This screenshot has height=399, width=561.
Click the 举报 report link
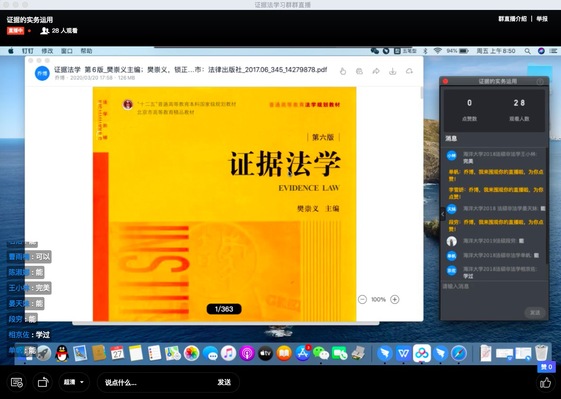542,19
